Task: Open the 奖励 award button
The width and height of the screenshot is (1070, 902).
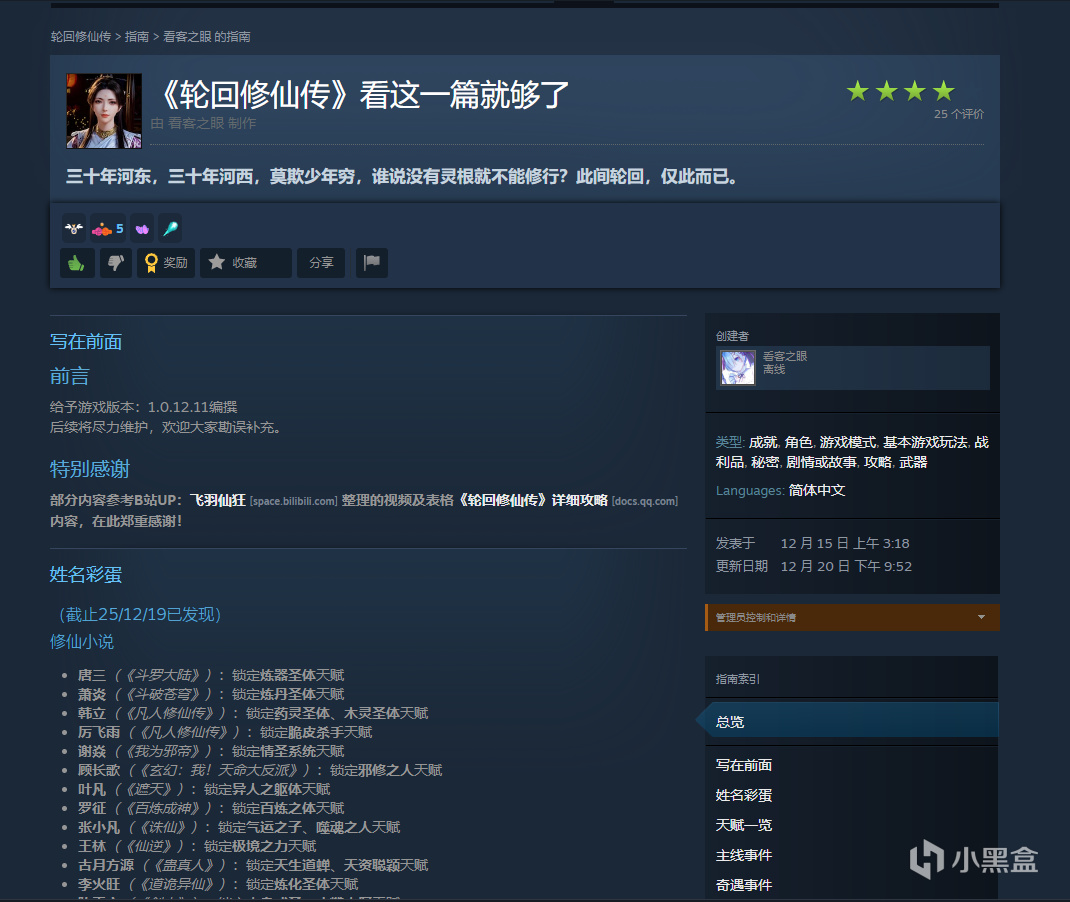Action: [x=167, y=263]
